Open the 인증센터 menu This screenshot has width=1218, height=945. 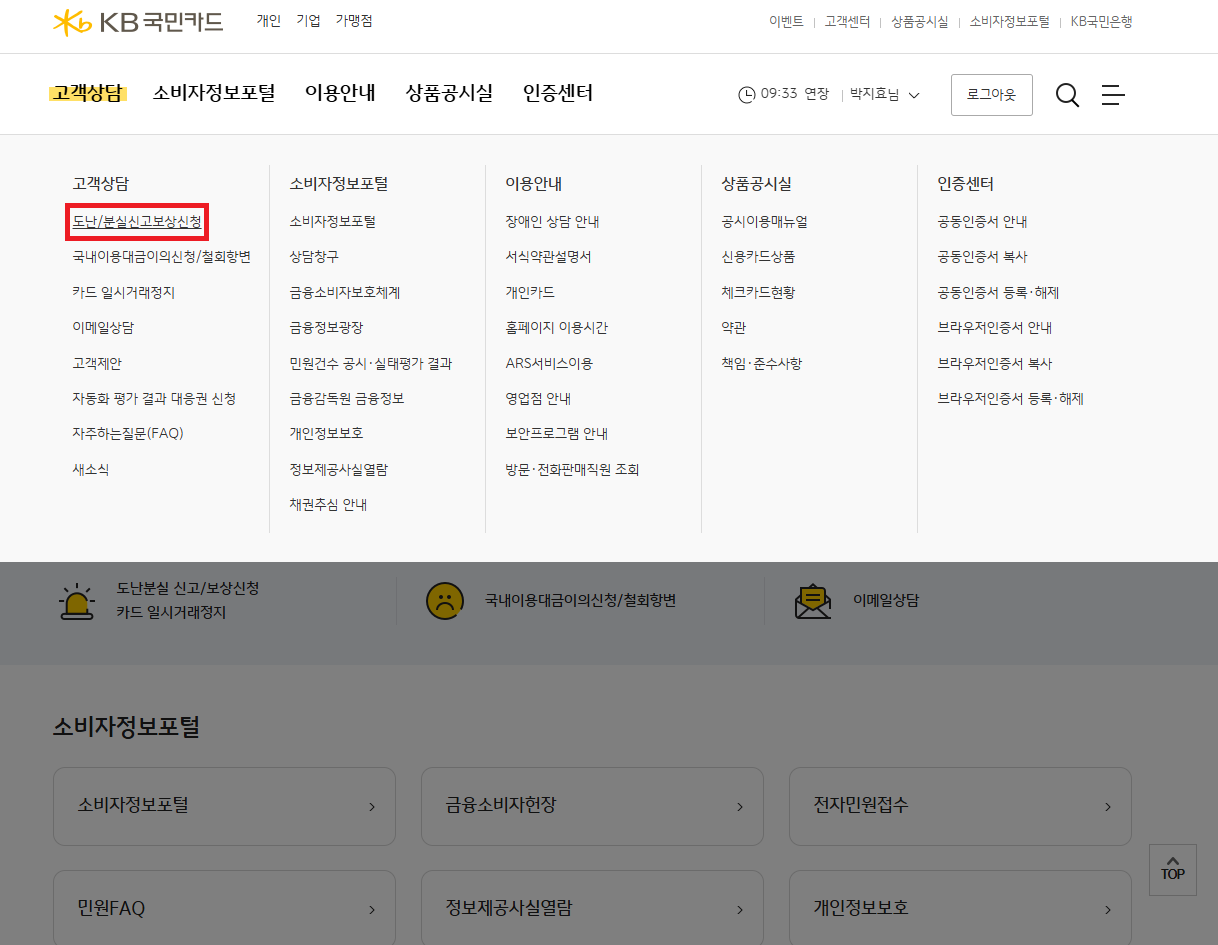point(558,93)
